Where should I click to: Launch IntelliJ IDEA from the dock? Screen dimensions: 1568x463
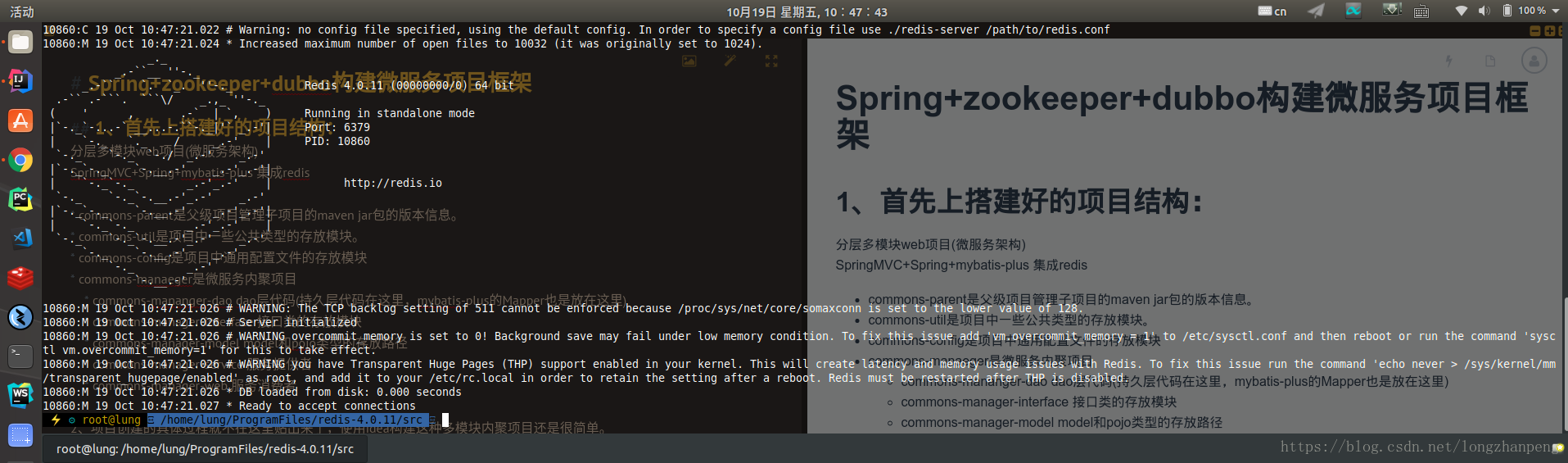point(20,81)
